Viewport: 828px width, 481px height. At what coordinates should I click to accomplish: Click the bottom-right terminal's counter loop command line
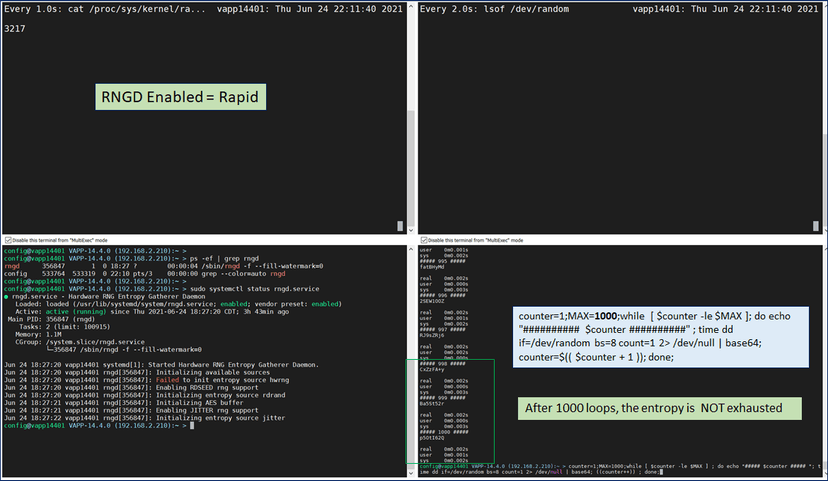620,467
